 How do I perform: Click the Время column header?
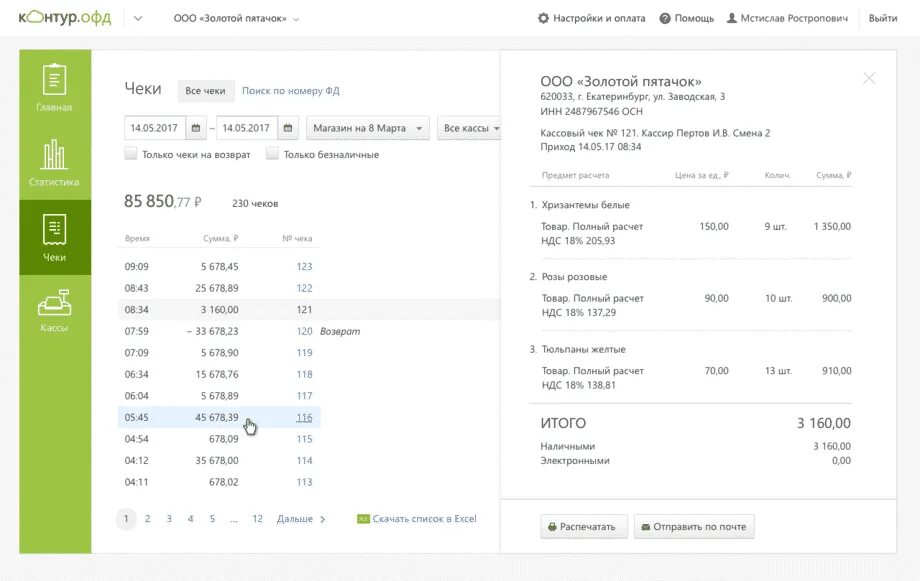[137, 238]
